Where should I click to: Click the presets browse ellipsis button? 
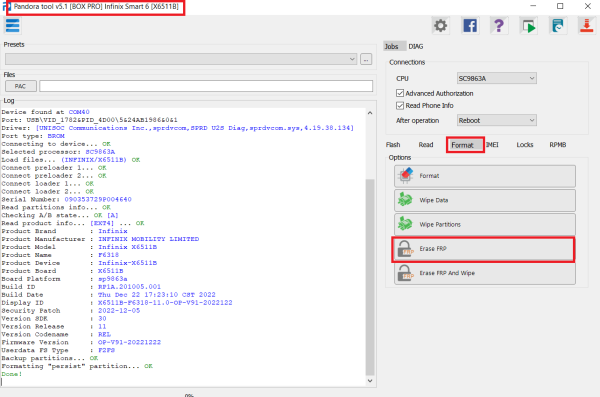[366, 59]
